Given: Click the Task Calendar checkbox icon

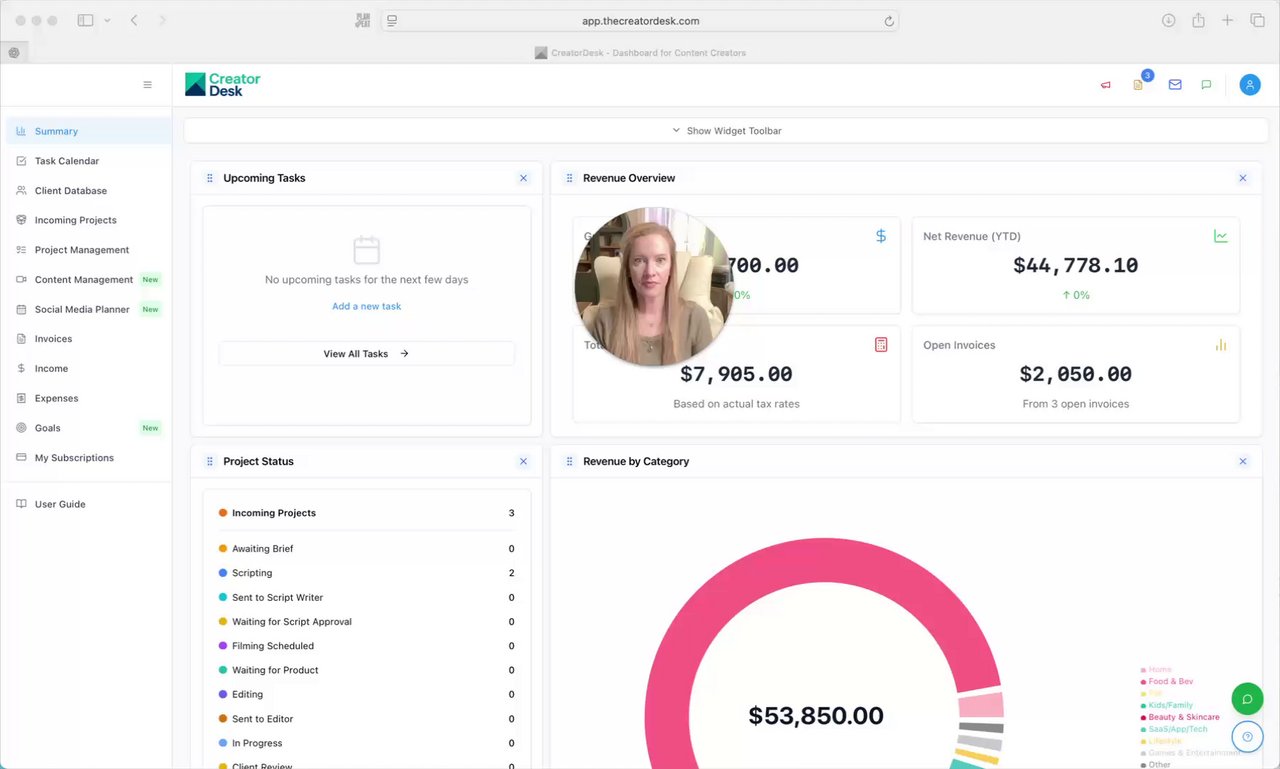Looking at the screenshot, I should pyautogui.click(x=21, y=161).
